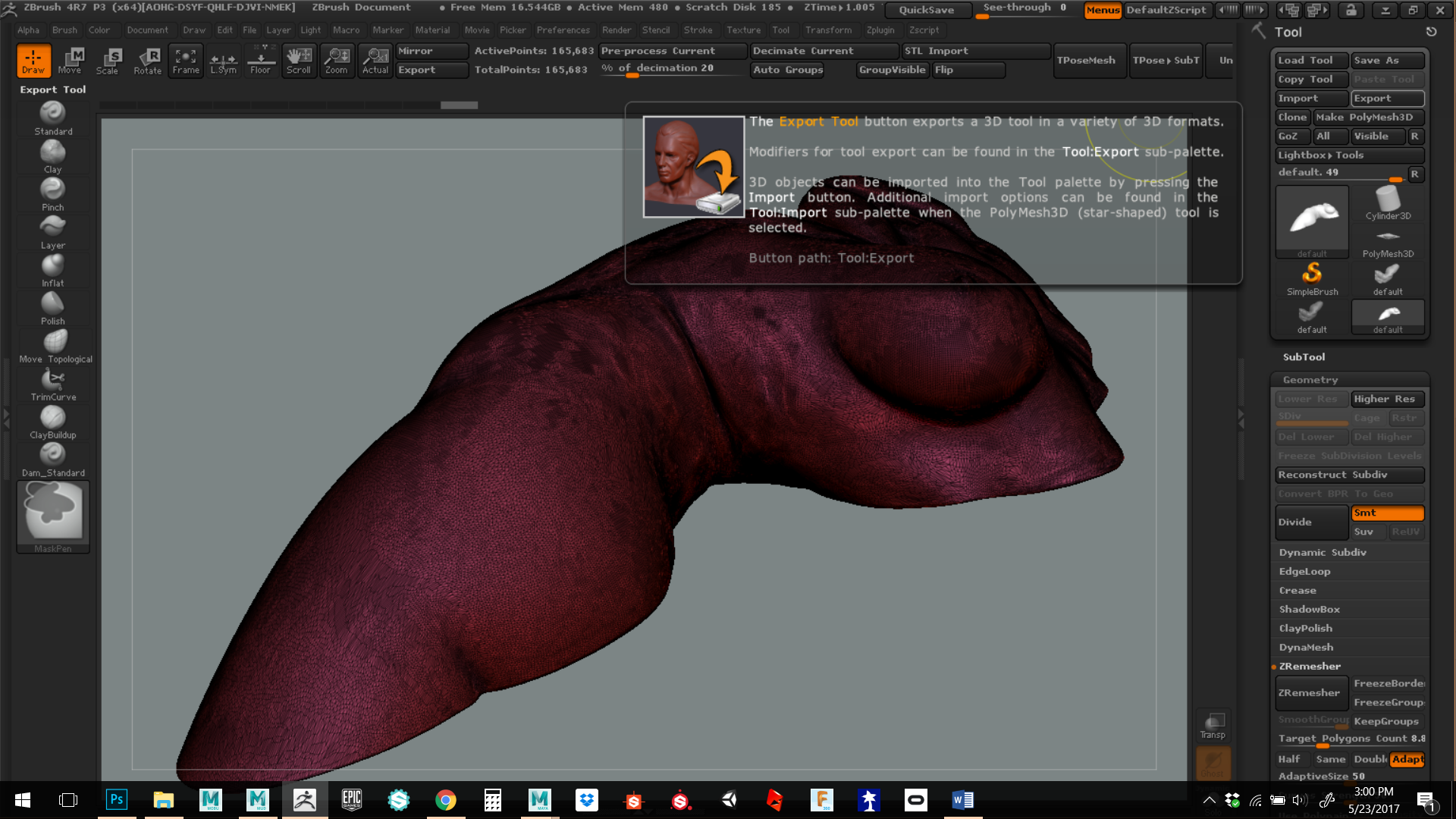The height and width of the screenshot is (819, 1456).
Task: Adjust the AdaptiveSize slider
Action: 1351,777
